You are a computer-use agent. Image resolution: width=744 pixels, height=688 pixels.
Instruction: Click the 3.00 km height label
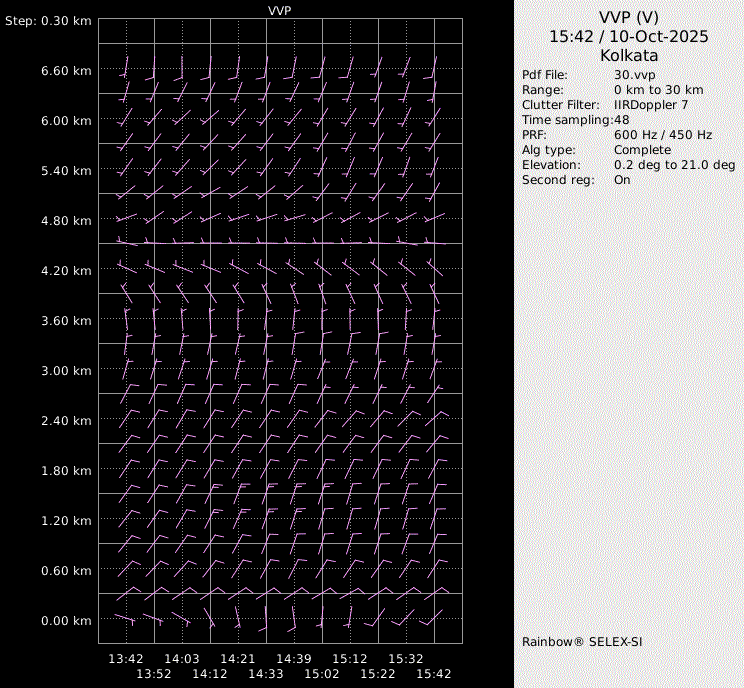tap(66, 371)
